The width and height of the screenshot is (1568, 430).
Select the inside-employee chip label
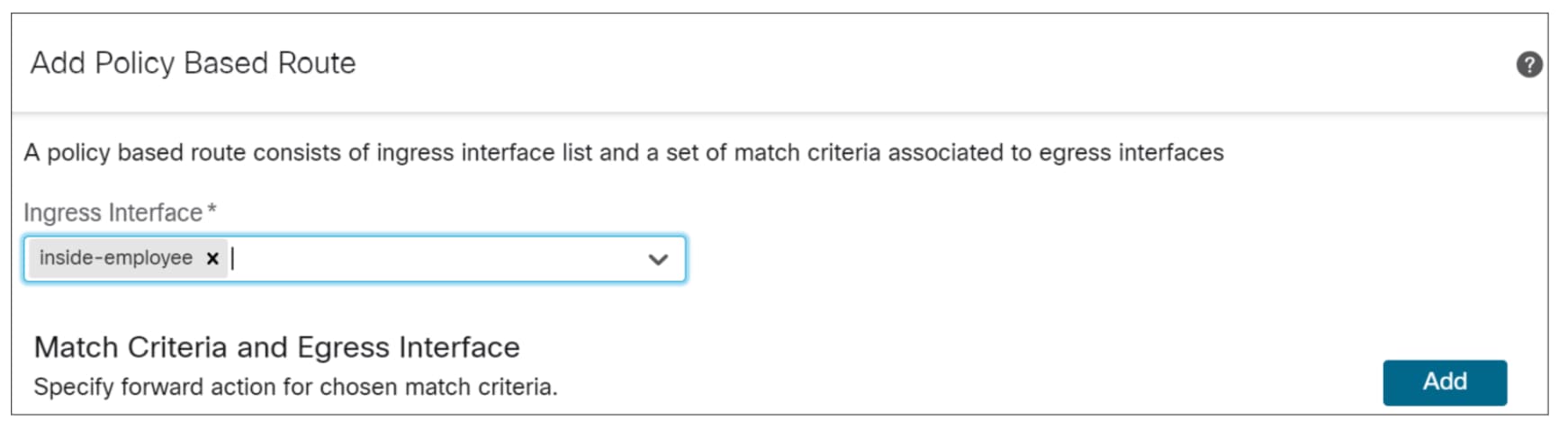point(115,258)
